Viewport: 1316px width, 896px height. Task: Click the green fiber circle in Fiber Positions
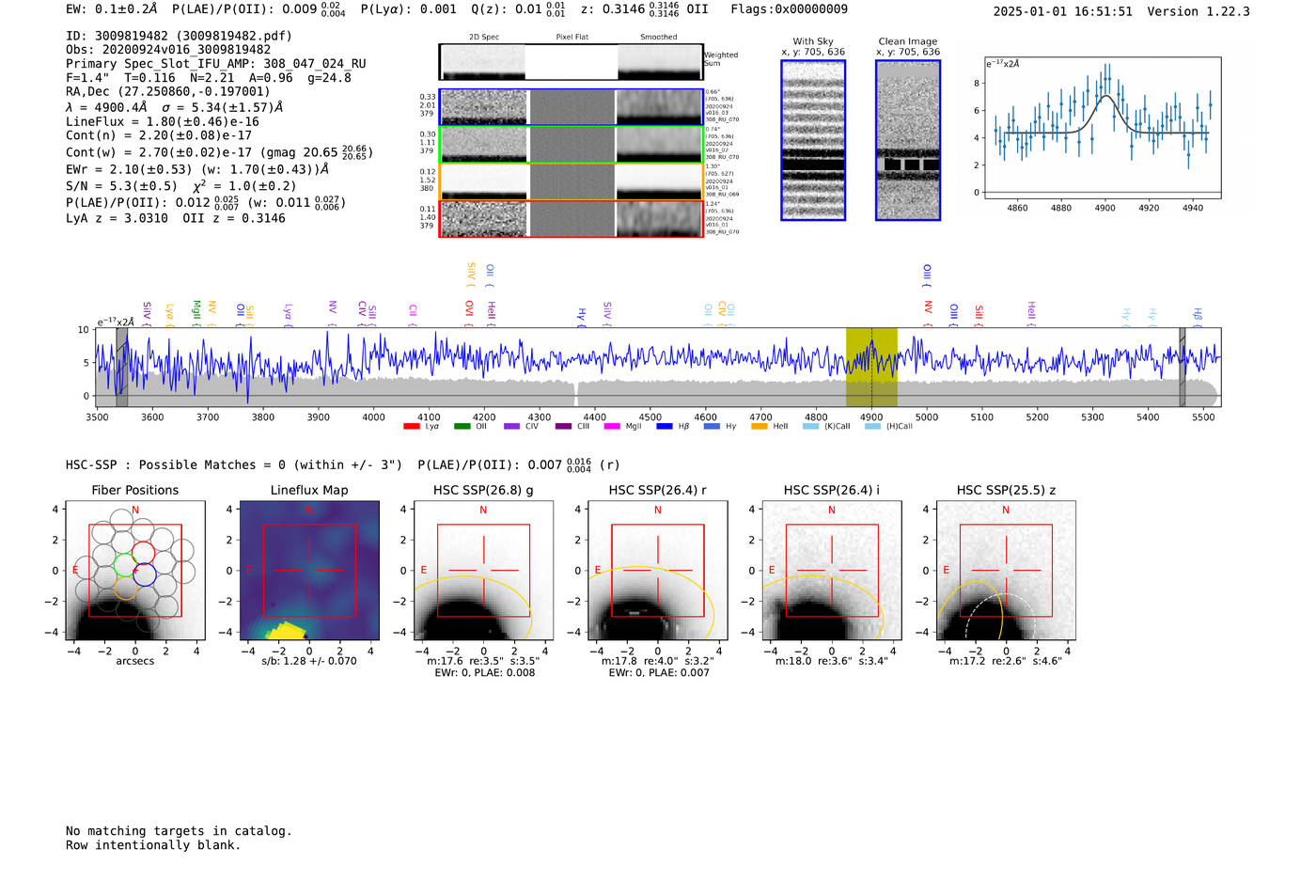click(x=125, y=565)
